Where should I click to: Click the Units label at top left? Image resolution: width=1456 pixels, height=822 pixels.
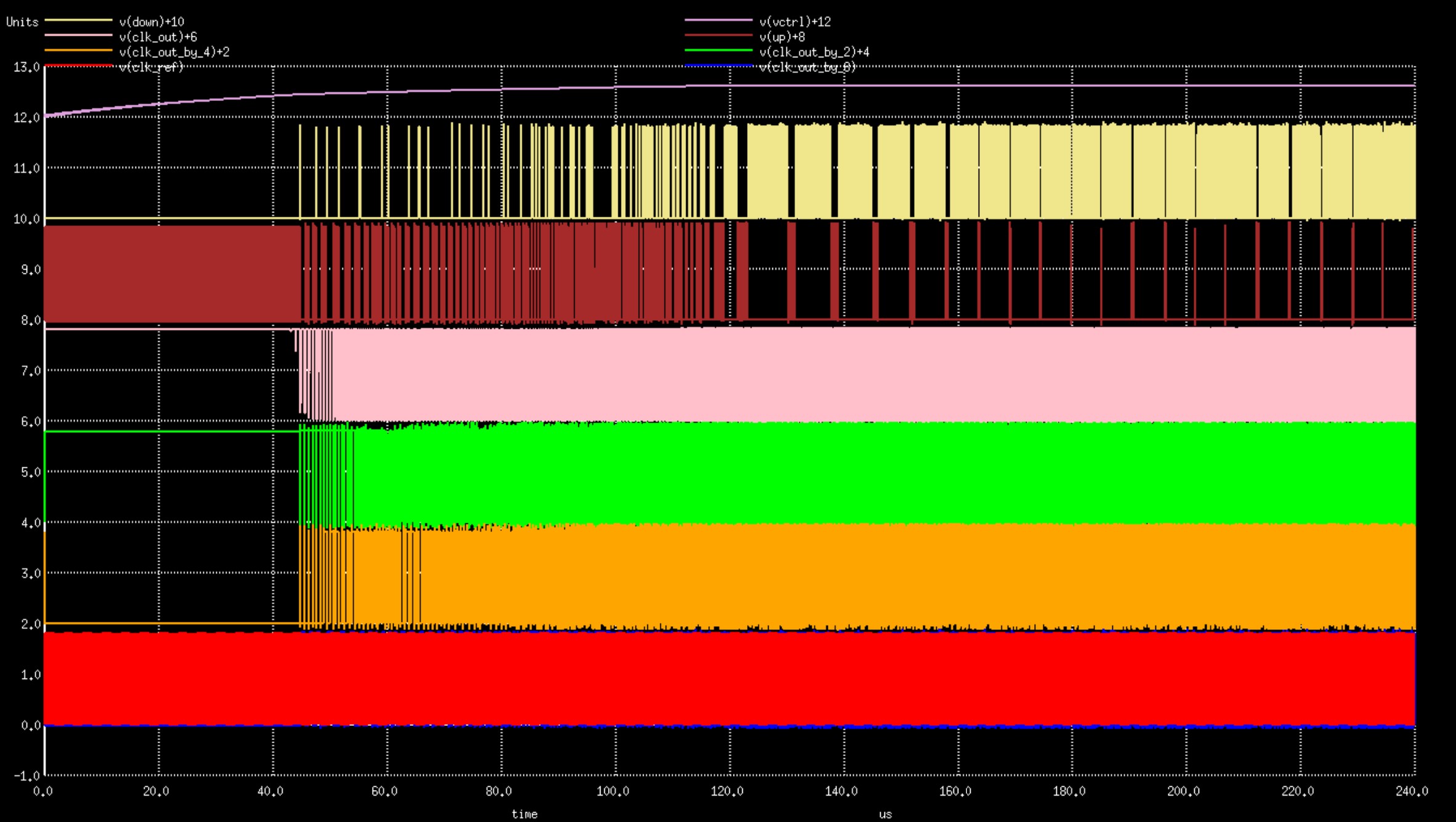pos(22,22)
